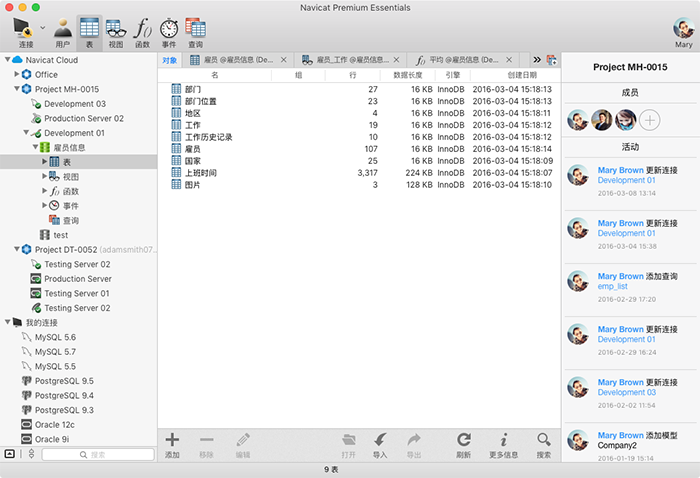This screenshot has width=700, height=478.
Task: Open the 用户 (User) toolbar icon
Action: pos(62,28)
